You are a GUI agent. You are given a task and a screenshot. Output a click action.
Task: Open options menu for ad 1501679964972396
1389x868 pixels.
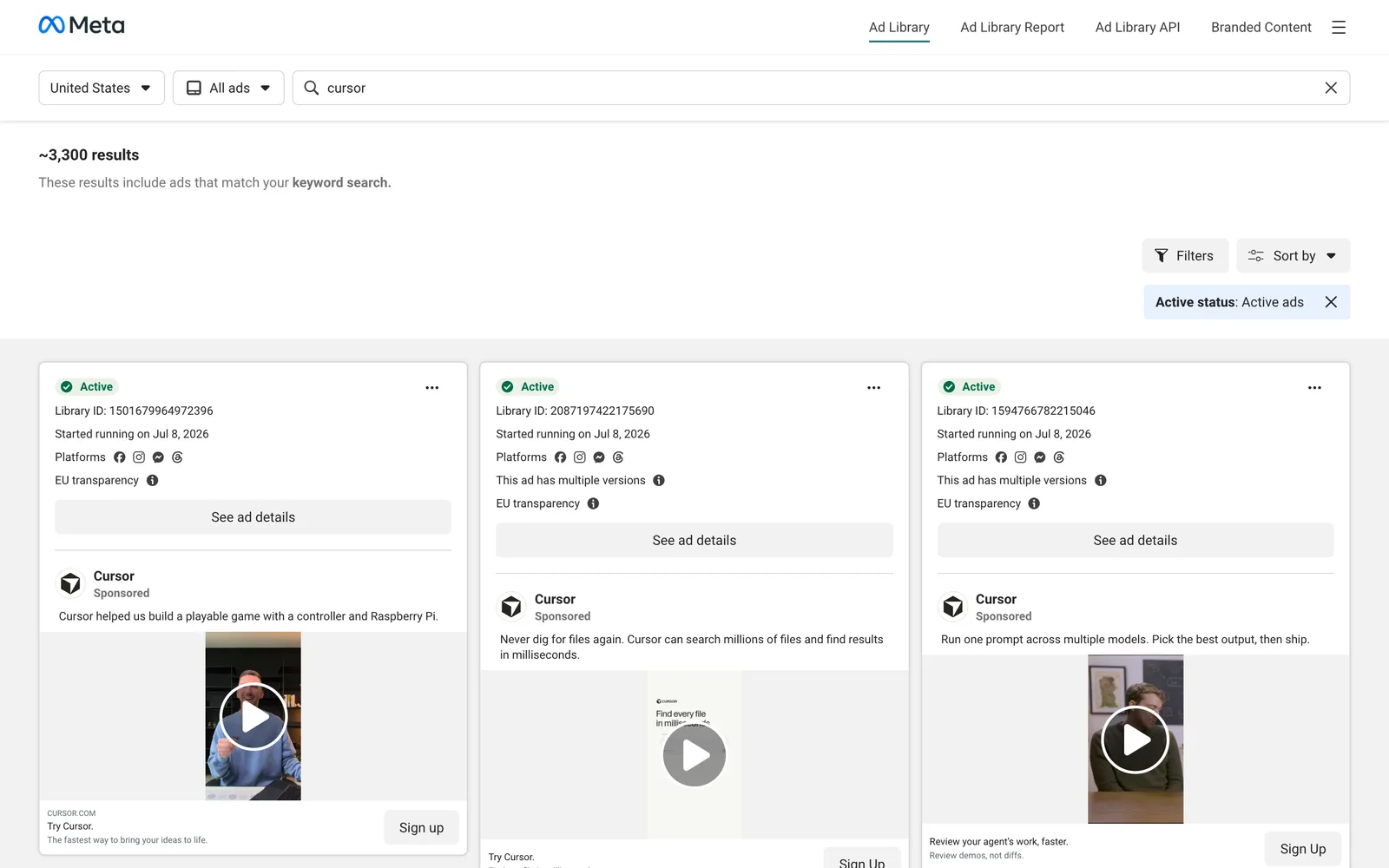[x=432, y=388]
